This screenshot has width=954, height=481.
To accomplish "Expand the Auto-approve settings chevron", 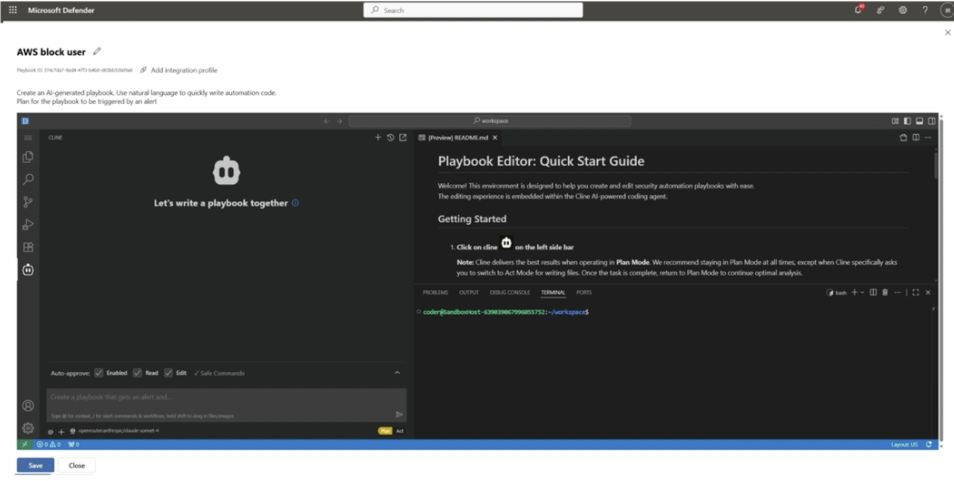I will [397, 373].
